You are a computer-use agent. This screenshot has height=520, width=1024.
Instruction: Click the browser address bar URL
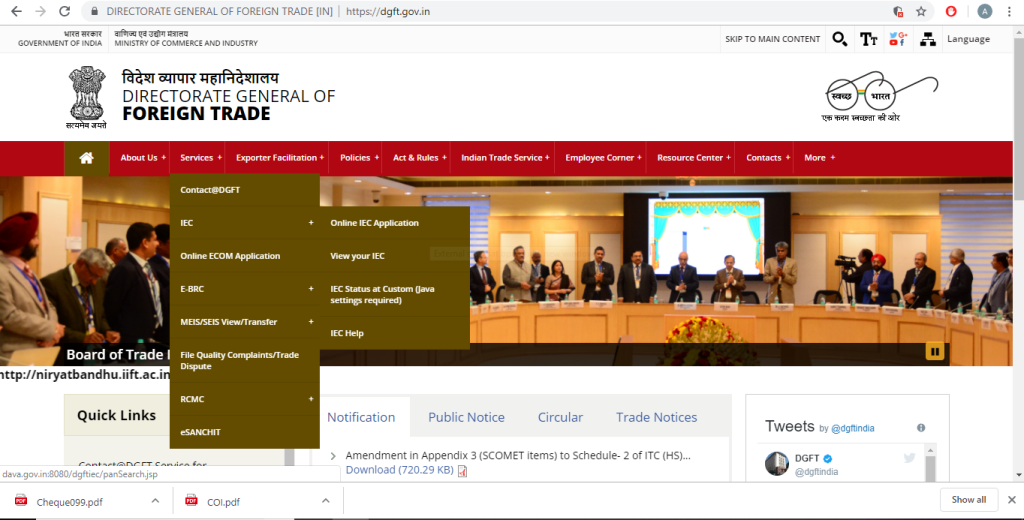pos(388,12)
